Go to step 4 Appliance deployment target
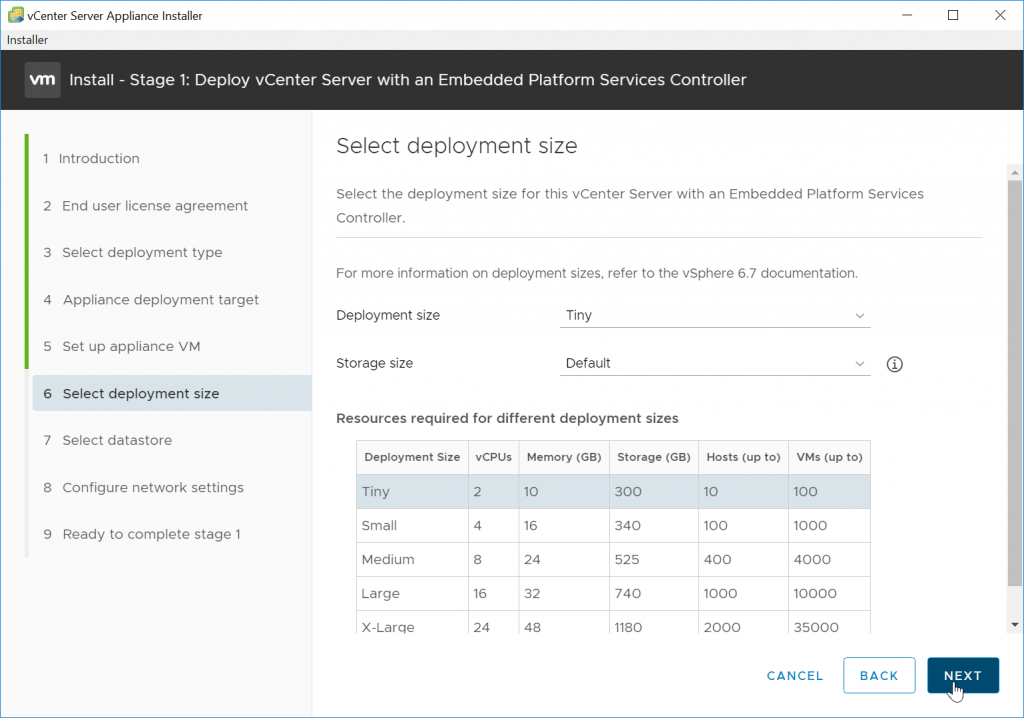1024x718 pixels. click(x=151, y=299)
